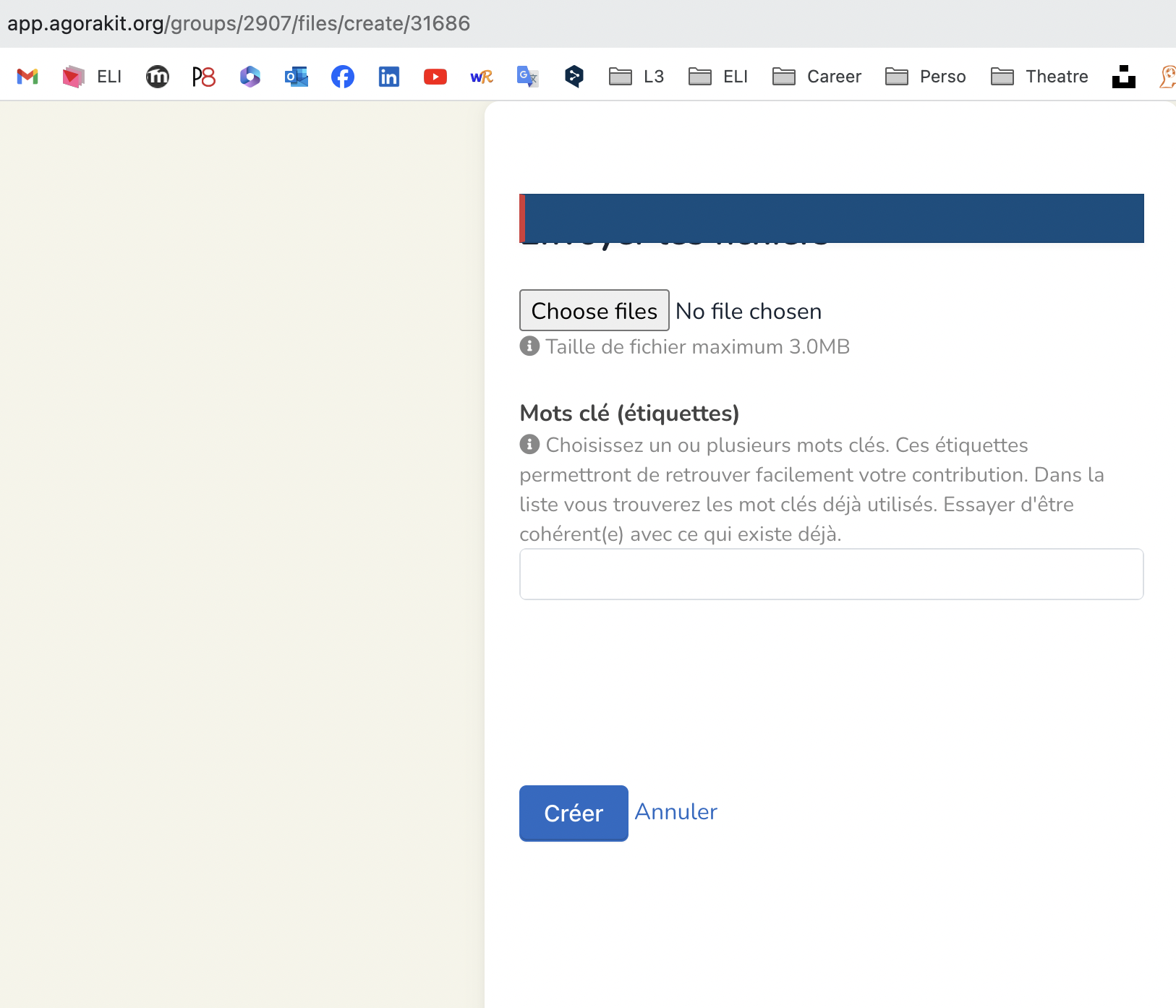The height and width of the screenshot is (1008, 1176).
Task: Open the ELI bookmark with pink icon
Action: click(92, 76)
